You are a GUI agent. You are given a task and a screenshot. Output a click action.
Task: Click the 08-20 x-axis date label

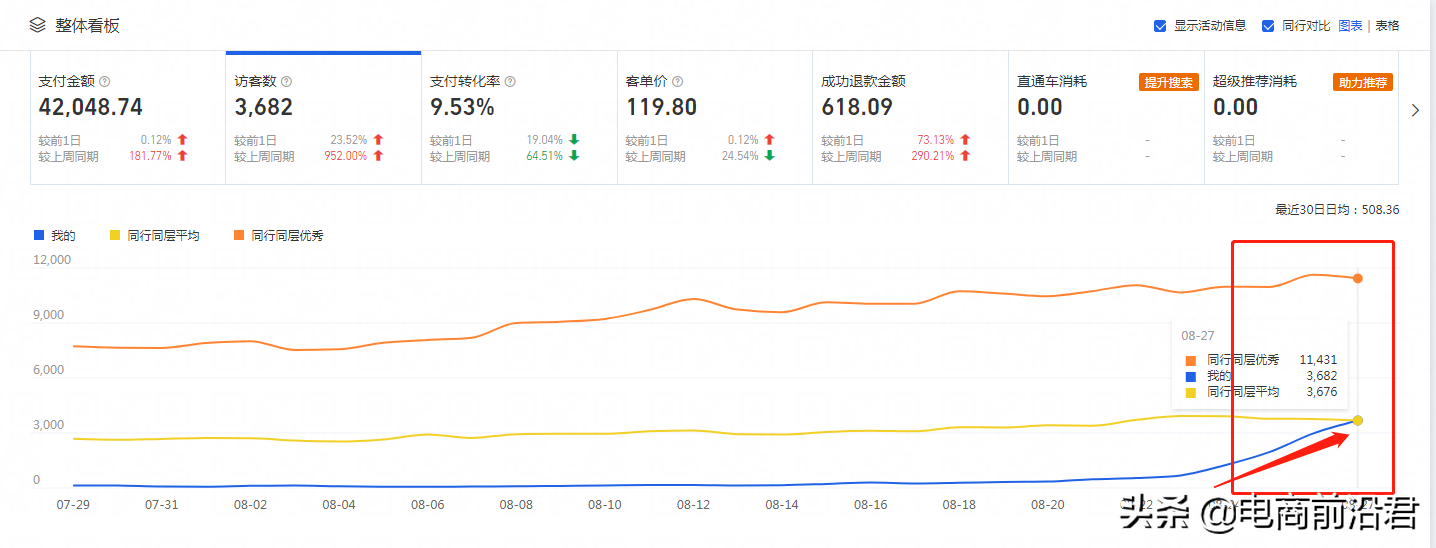point(1047,505)
